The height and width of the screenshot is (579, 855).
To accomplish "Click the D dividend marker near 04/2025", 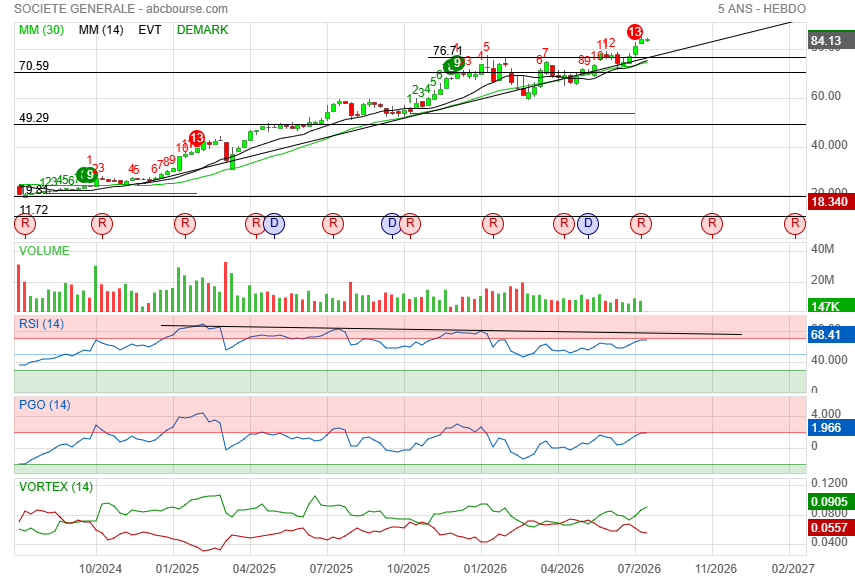I will tap(274, 224).
